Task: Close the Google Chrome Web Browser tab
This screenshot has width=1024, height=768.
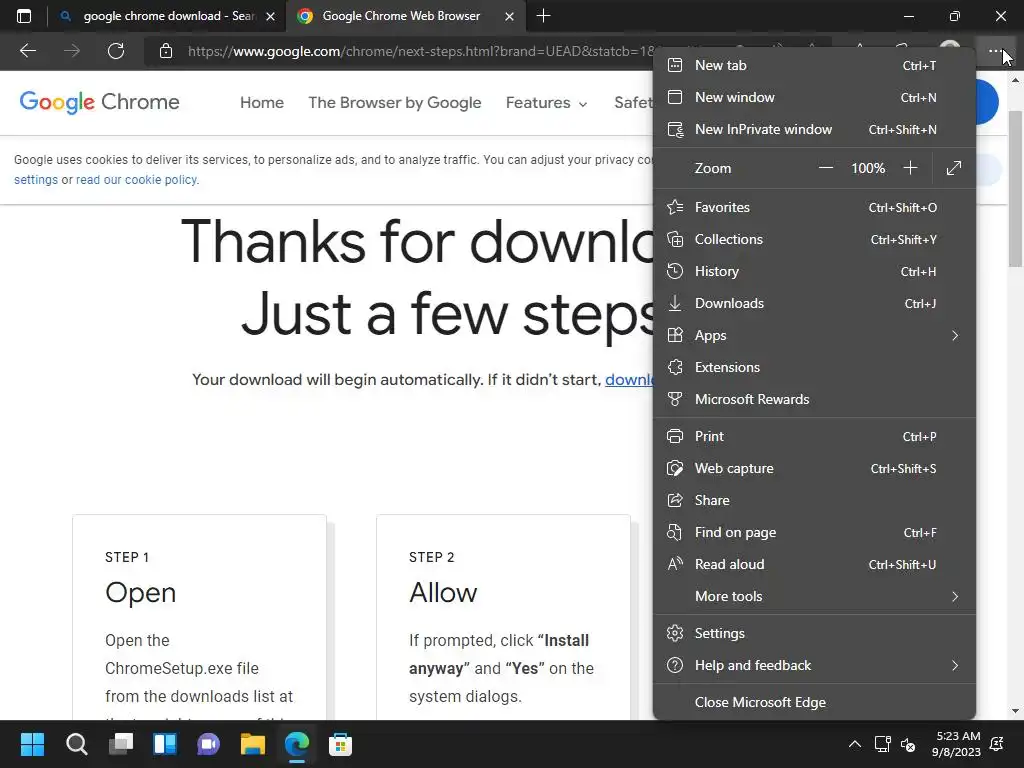Action: (509, 16)
